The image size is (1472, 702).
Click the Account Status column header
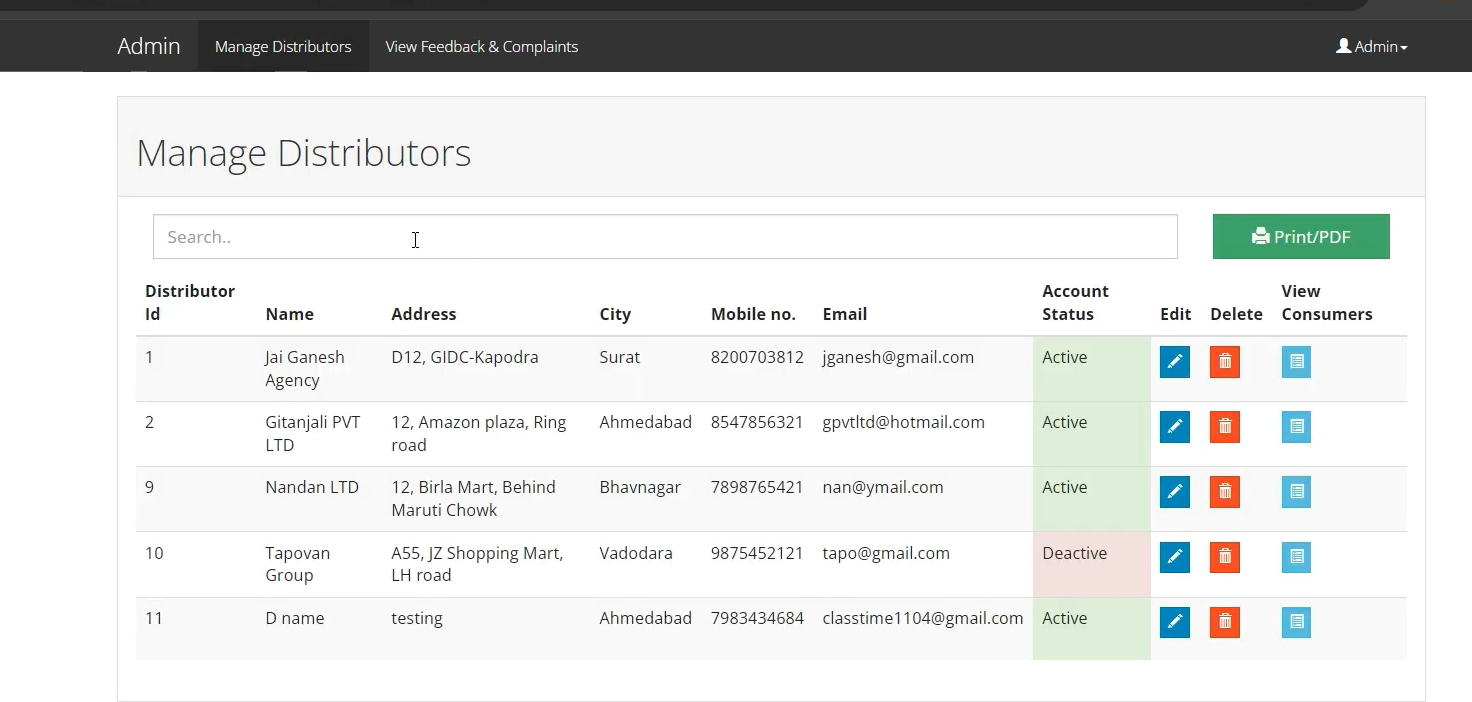click(1075, 302)
